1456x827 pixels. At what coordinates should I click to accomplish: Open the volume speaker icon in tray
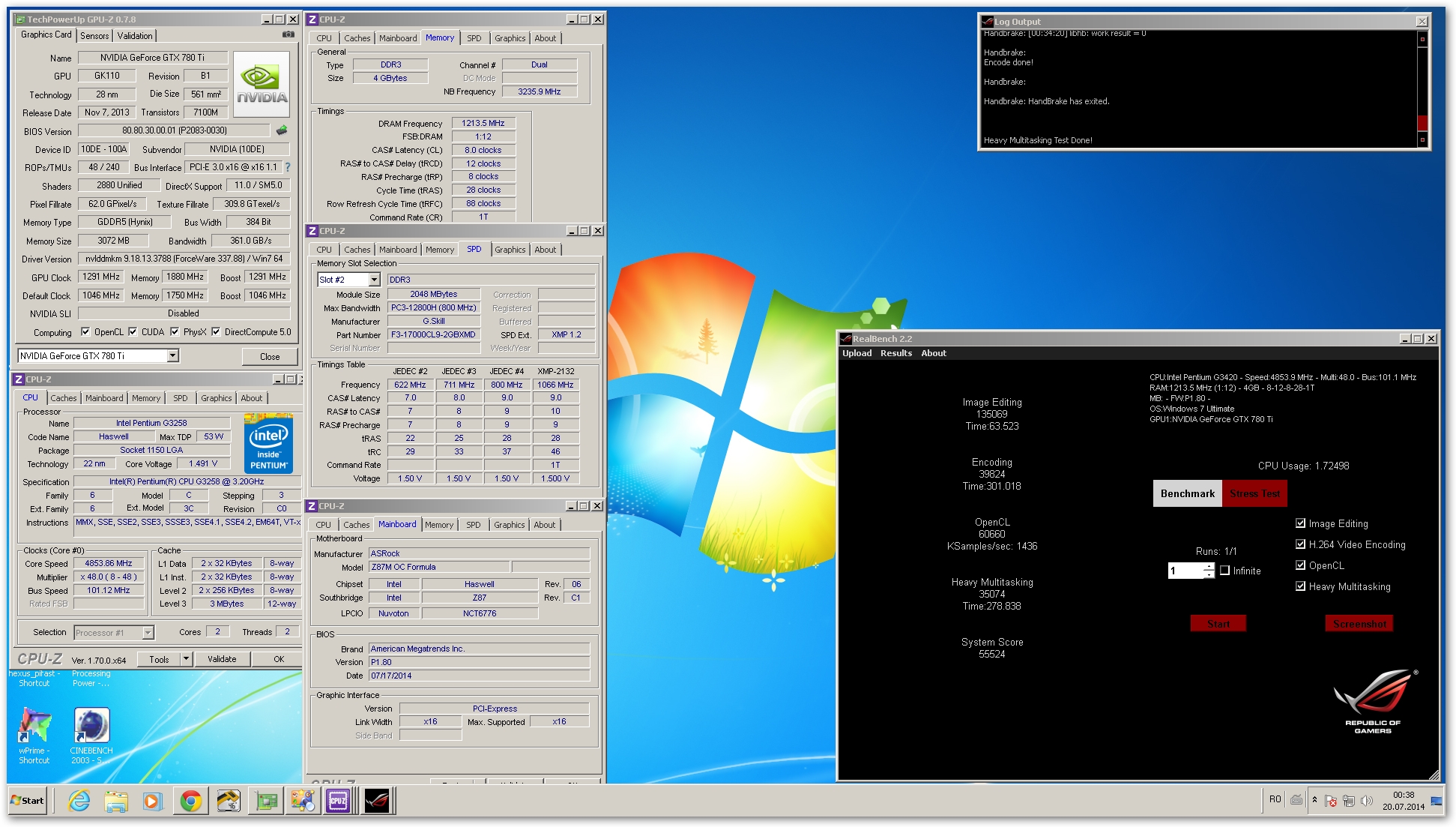pos(1366,801)
